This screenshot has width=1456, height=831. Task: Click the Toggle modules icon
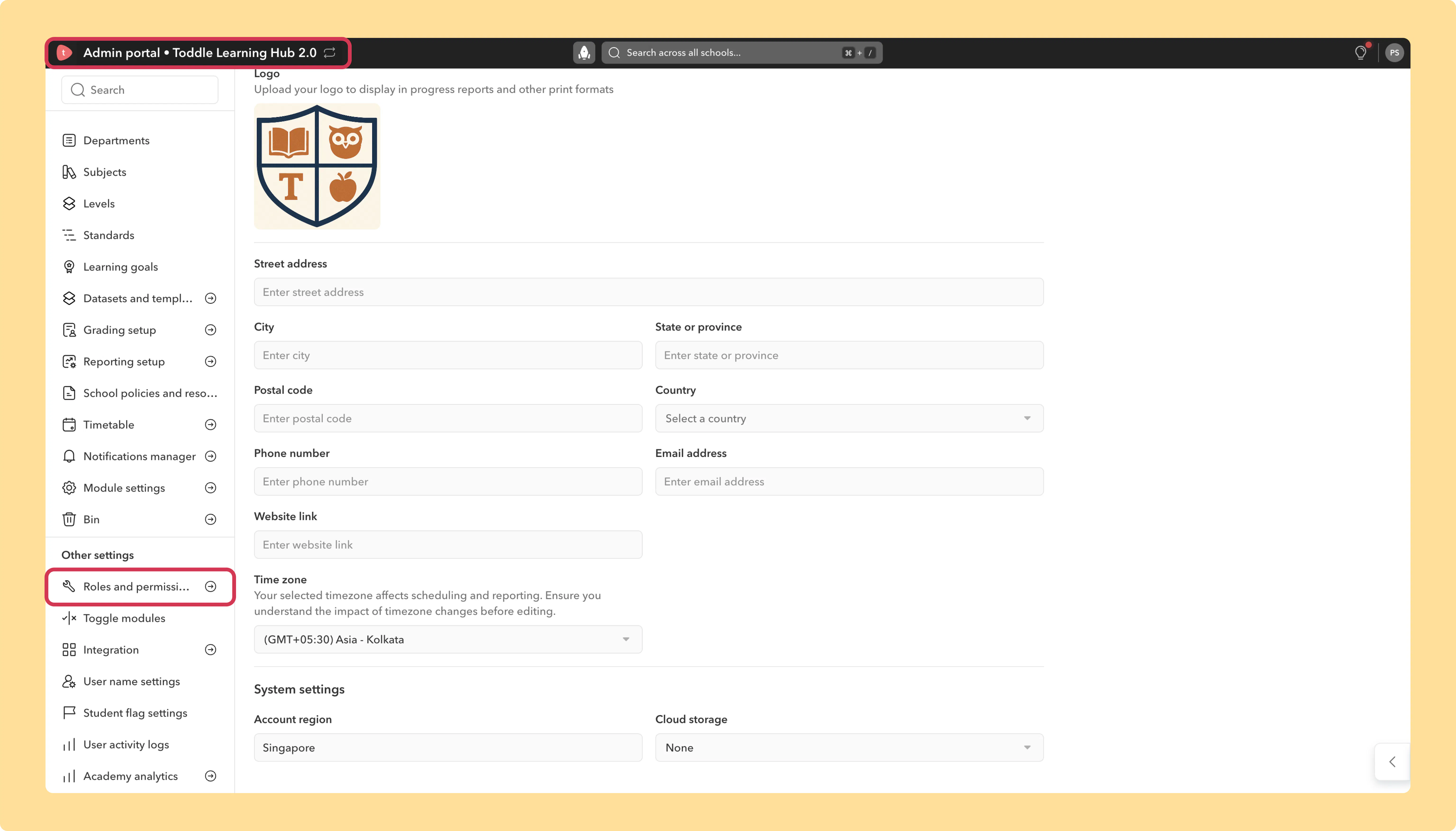pyautogui.click(x=69, y=618)
